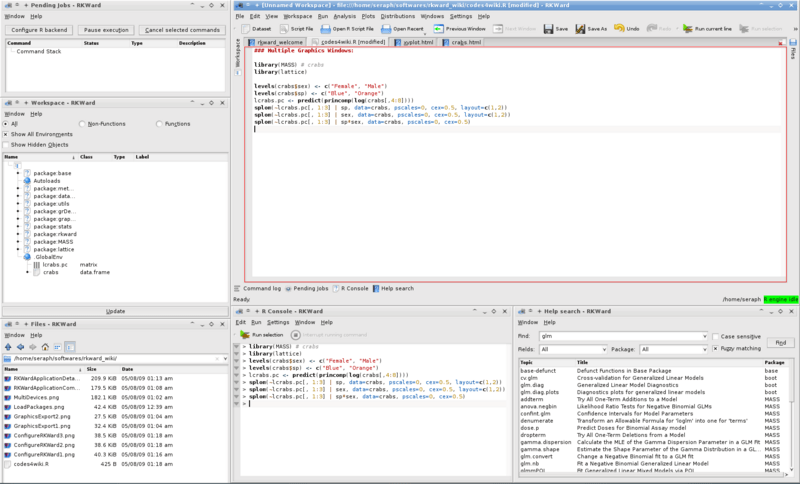800x484 pixels.
Task: Open Help search tool view
Action: coord(393,289)
